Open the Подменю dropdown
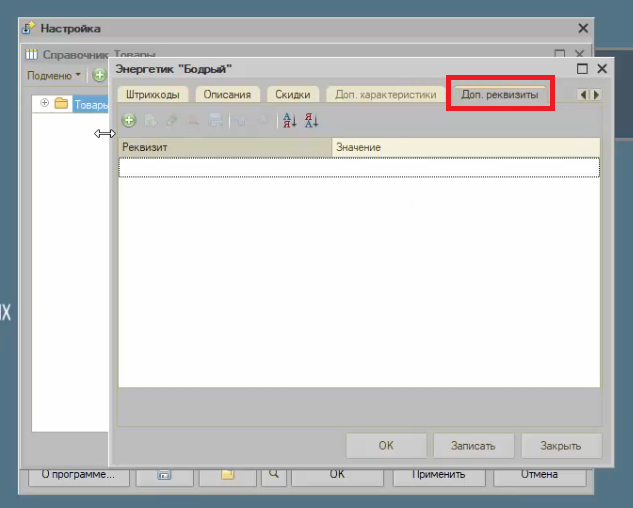 pos(52,75)
